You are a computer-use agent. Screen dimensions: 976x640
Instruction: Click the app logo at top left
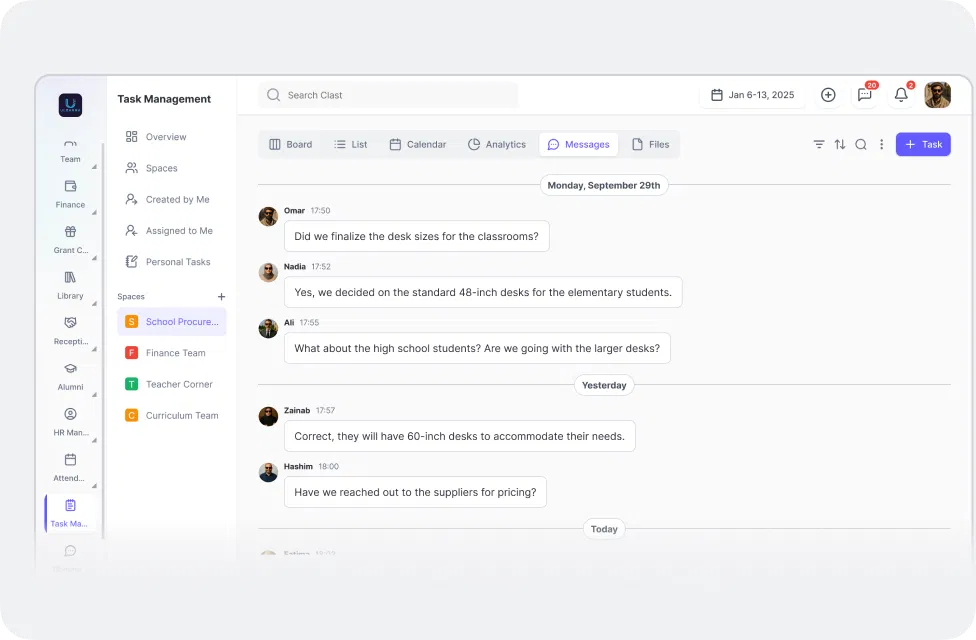70,105
